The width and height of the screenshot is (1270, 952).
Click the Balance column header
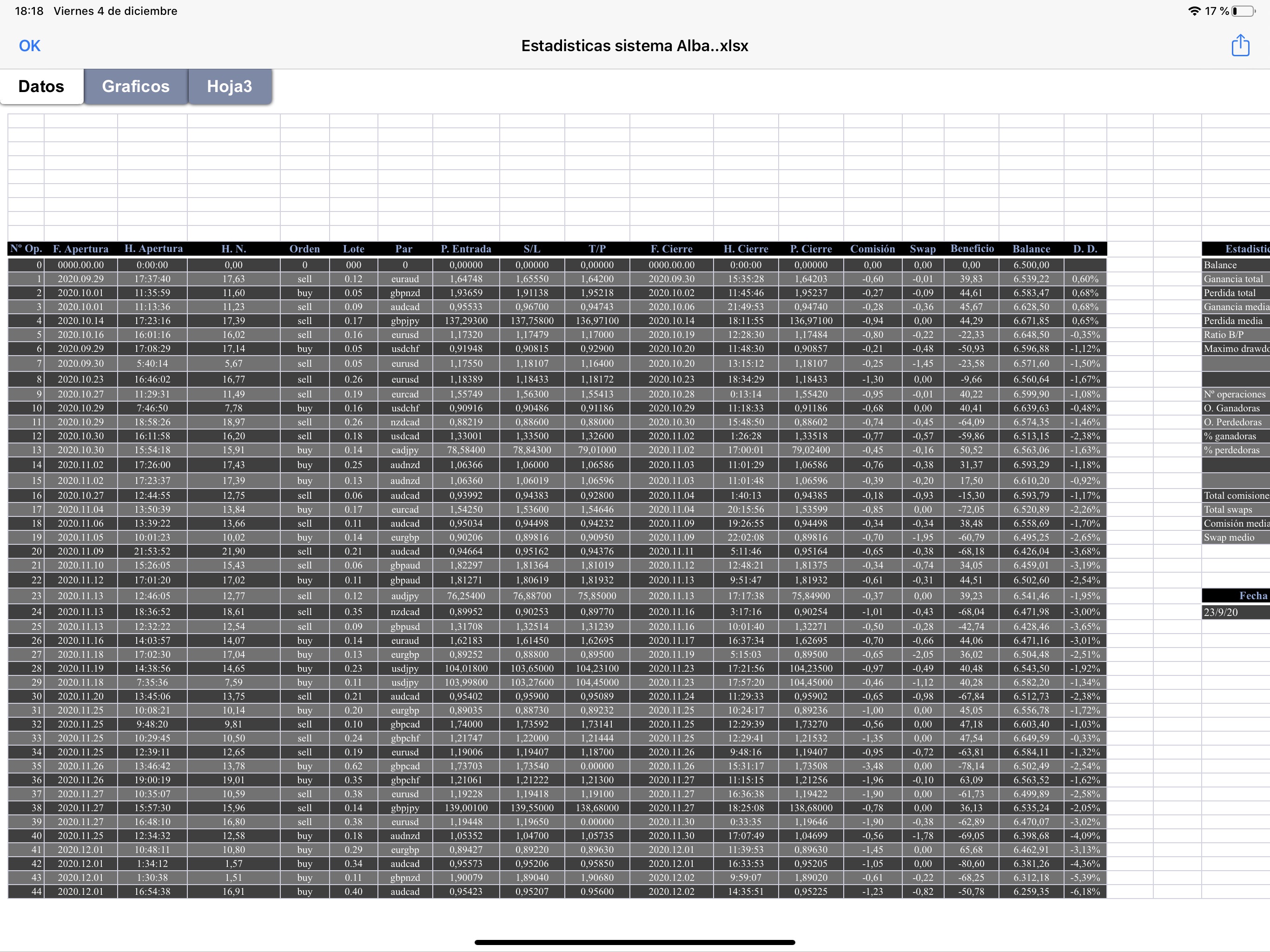[x=1031, y=249]
